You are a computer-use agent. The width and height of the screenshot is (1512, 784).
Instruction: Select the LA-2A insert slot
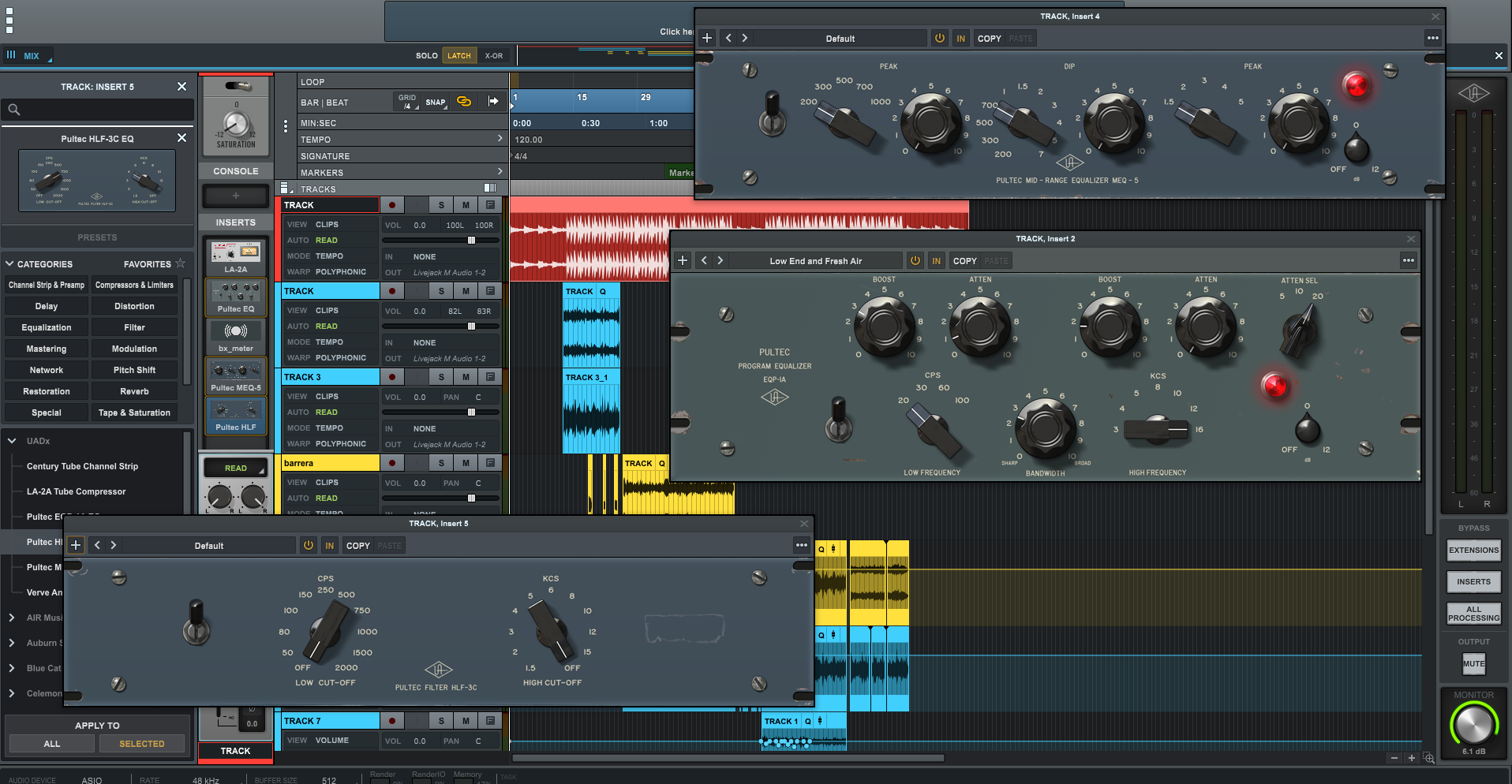(236, 257)
